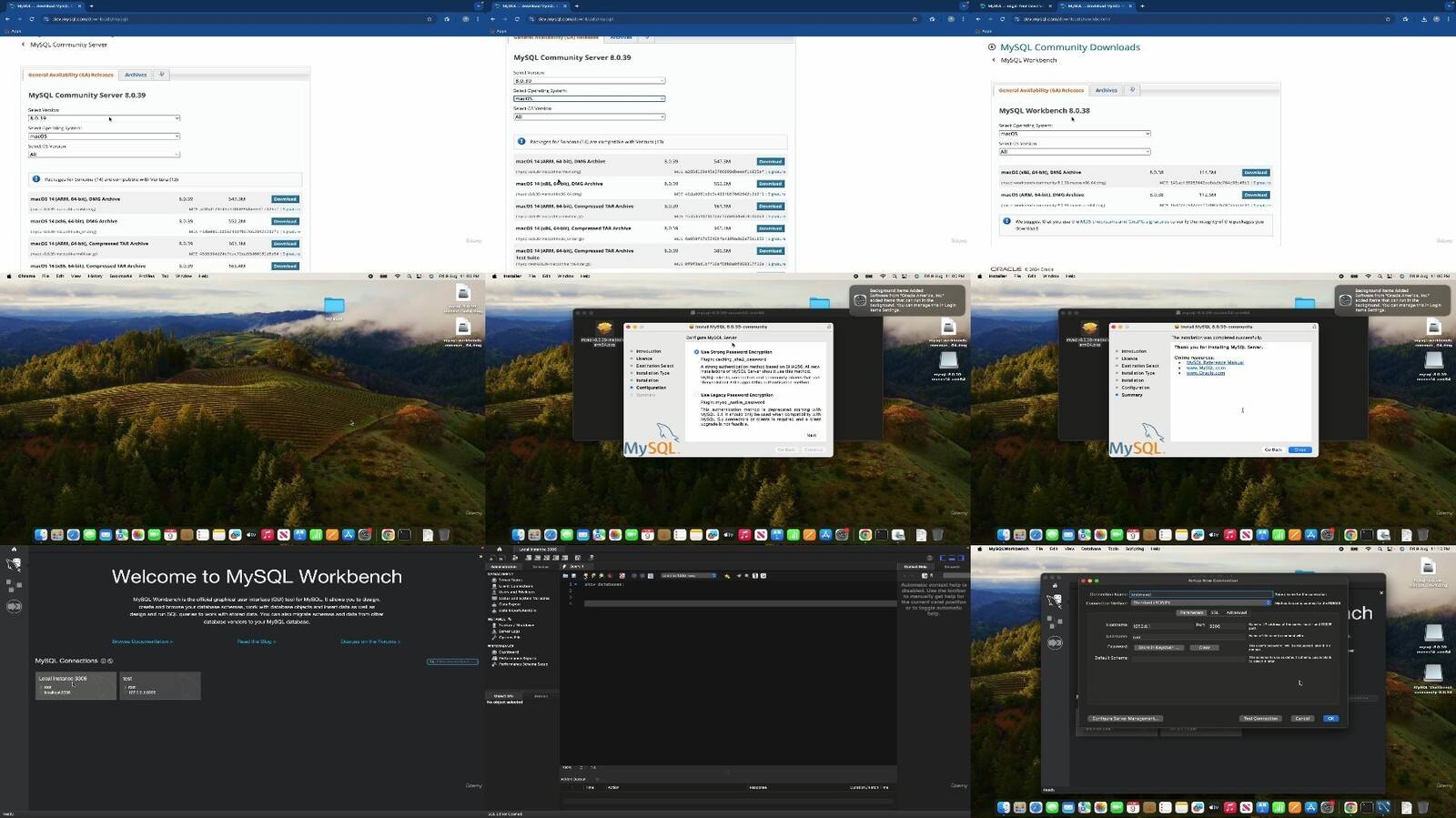Viewport: 1456px width, 818px height.
Task: Home icon on the Workbench Welcome screen
Action: (x=14, y=549)
